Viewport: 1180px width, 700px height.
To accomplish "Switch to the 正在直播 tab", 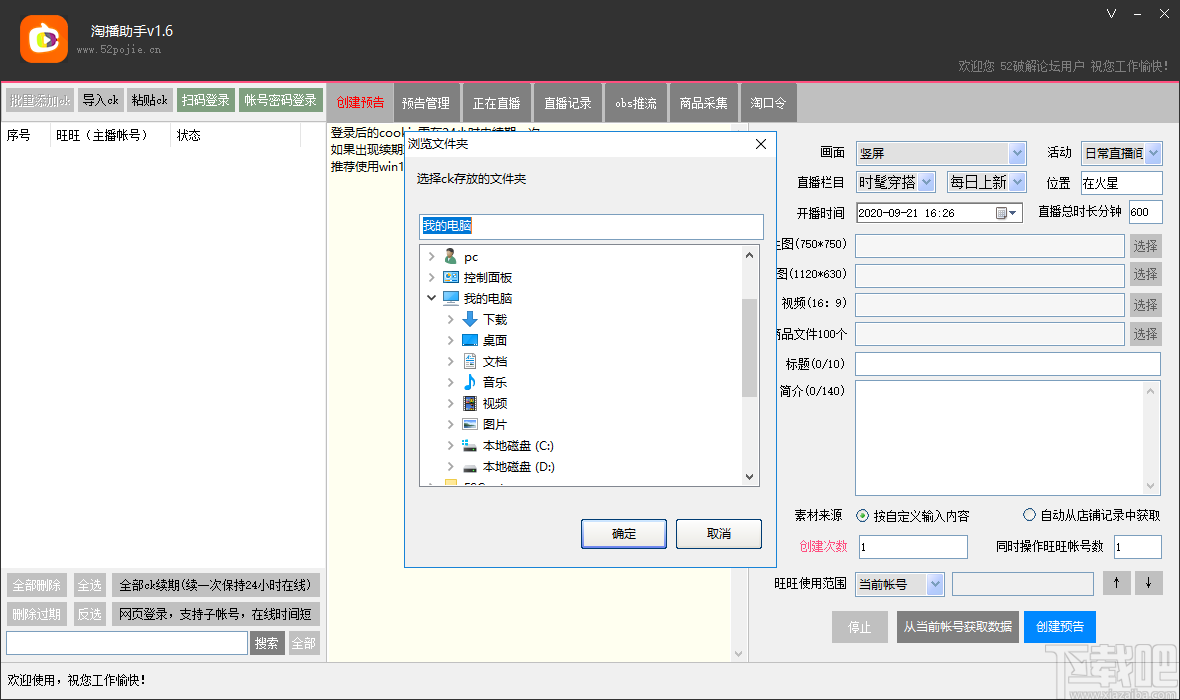I will tap(496, 102).
